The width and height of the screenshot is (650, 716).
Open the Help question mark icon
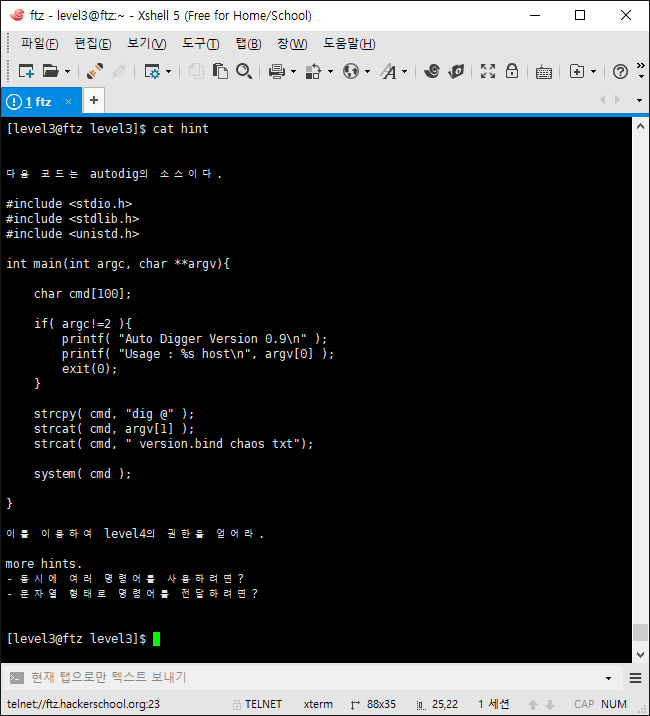(620, 72)
